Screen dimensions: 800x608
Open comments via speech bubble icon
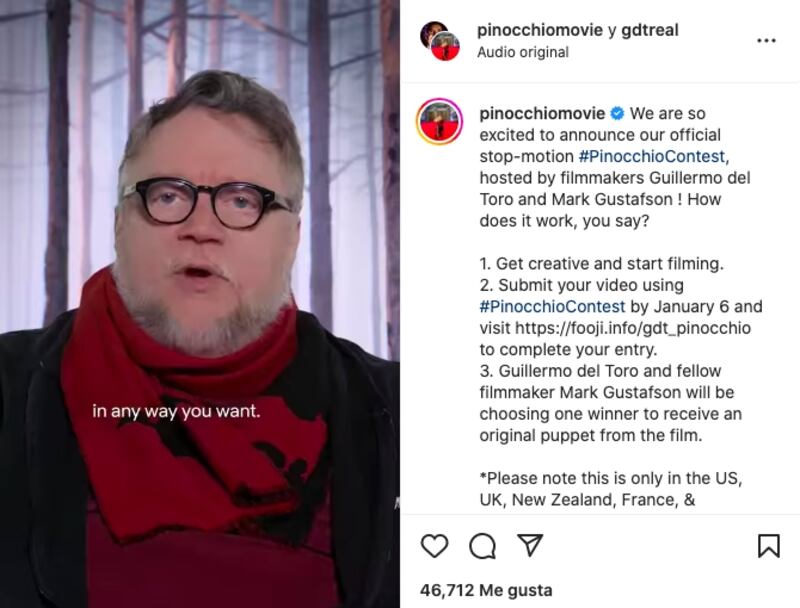[483, 546]
